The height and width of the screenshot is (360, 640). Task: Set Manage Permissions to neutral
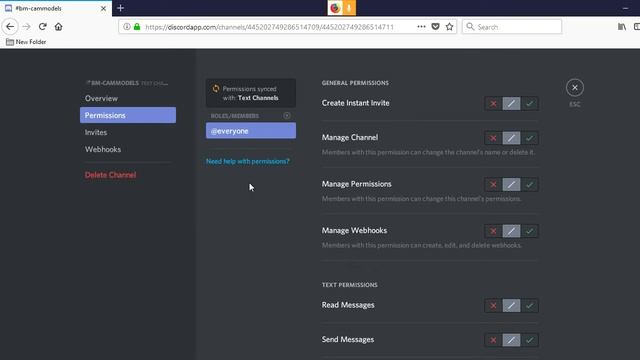511,184
